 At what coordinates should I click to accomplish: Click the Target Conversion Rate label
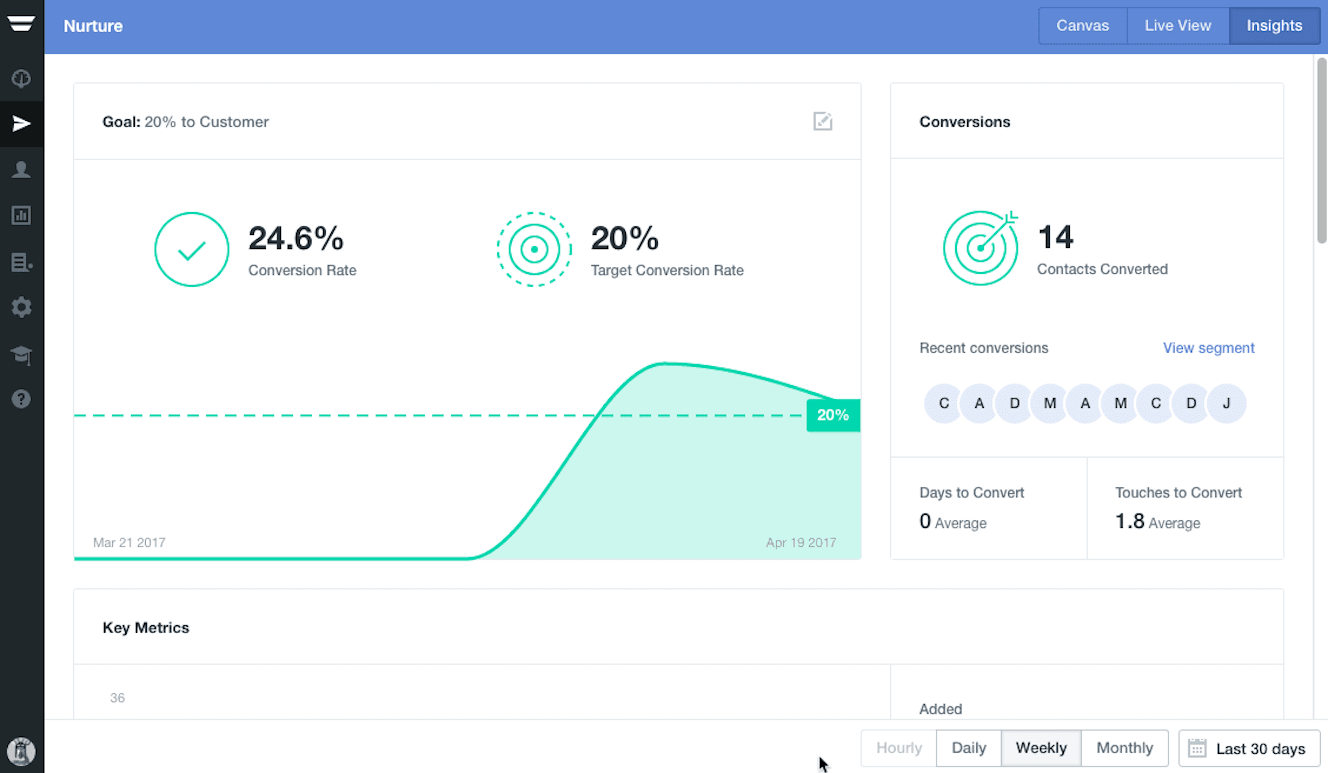[x=667, y=270]
